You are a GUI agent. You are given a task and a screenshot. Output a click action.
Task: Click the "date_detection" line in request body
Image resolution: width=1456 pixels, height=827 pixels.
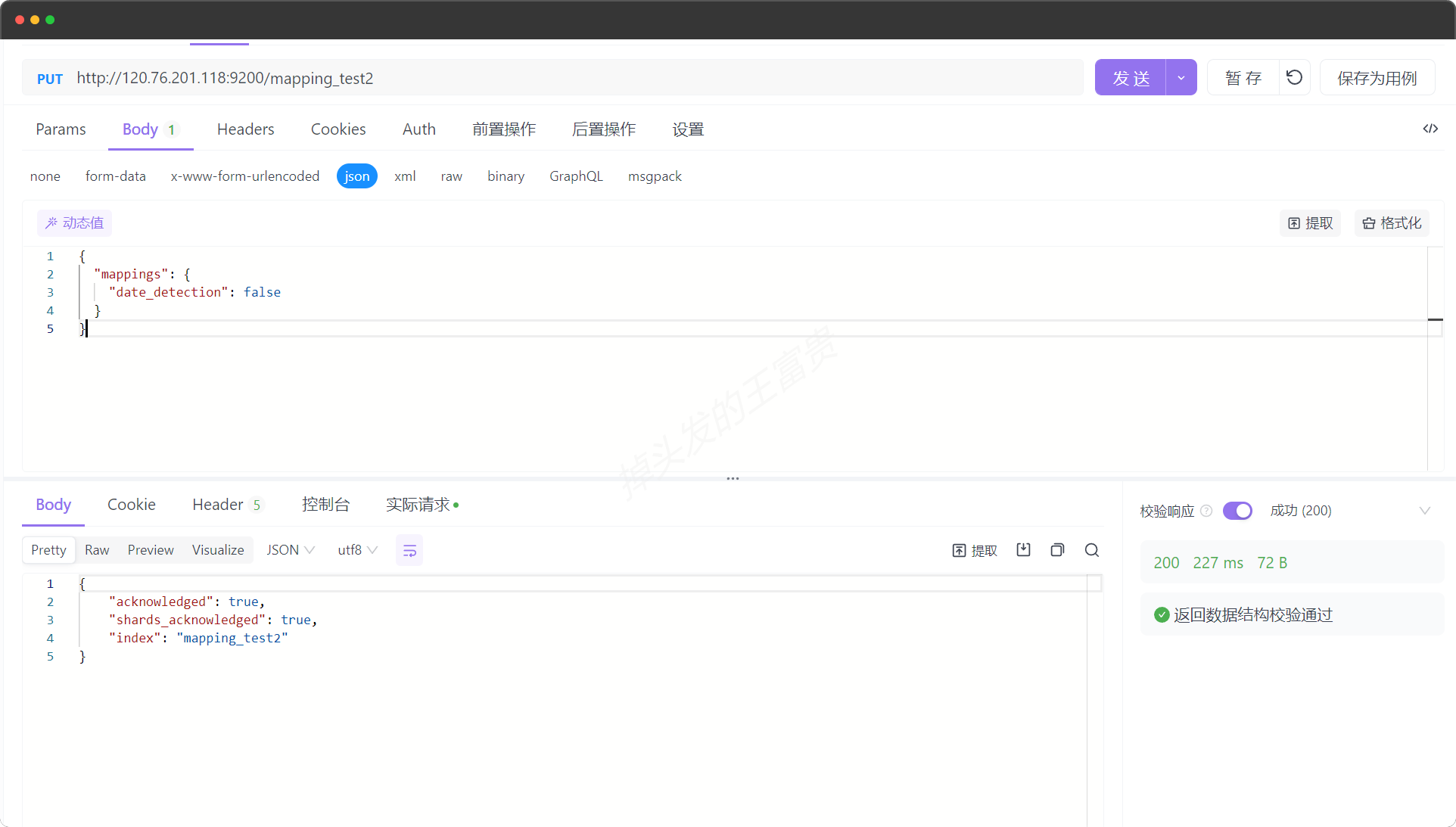[194, 292]
